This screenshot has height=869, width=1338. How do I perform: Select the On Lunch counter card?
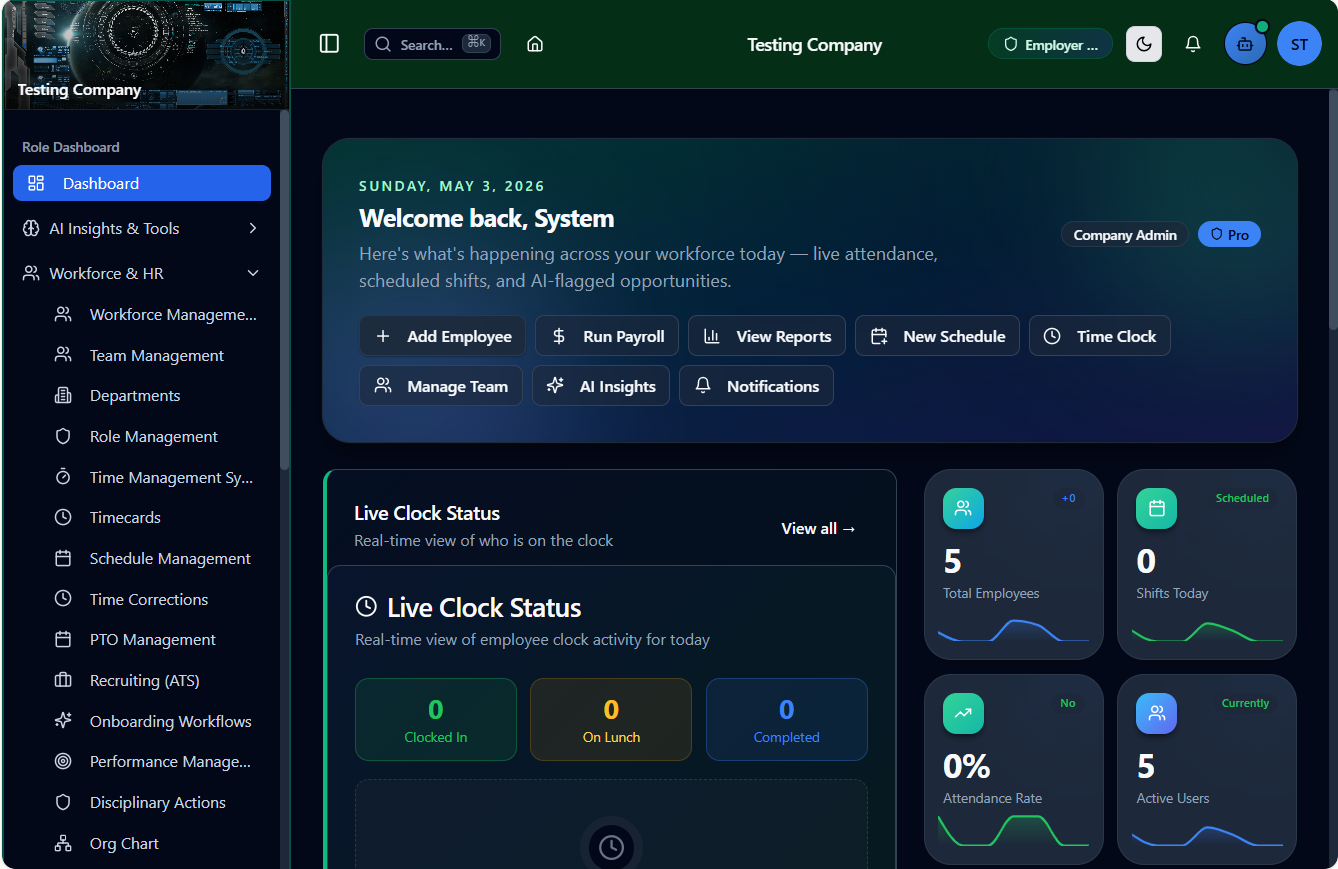(611, 720)
